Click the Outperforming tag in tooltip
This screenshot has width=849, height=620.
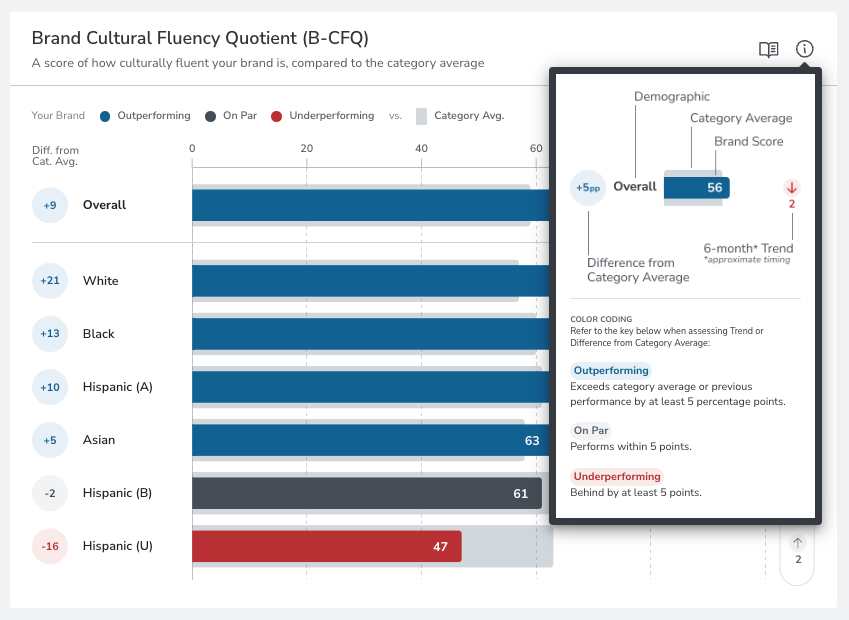[611, 370]
